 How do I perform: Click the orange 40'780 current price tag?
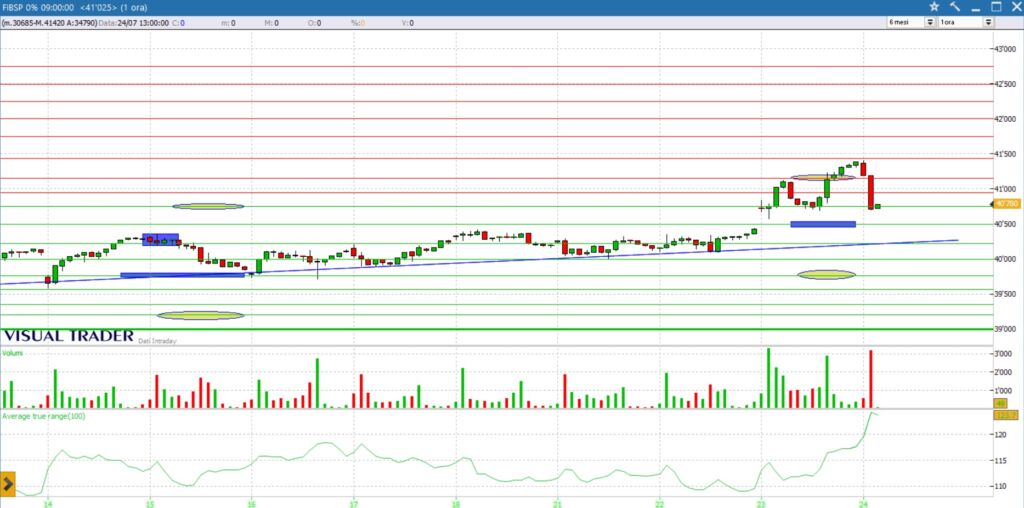[x=1007, y=204]
